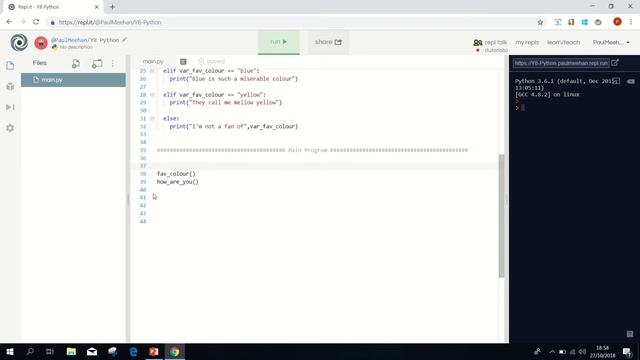Click the repl.run URL field

coord(561,63)
